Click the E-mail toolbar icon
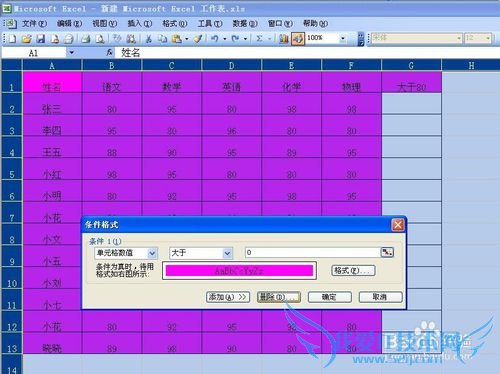The height and width of the screenshot is (374, 500). point(68,39)
